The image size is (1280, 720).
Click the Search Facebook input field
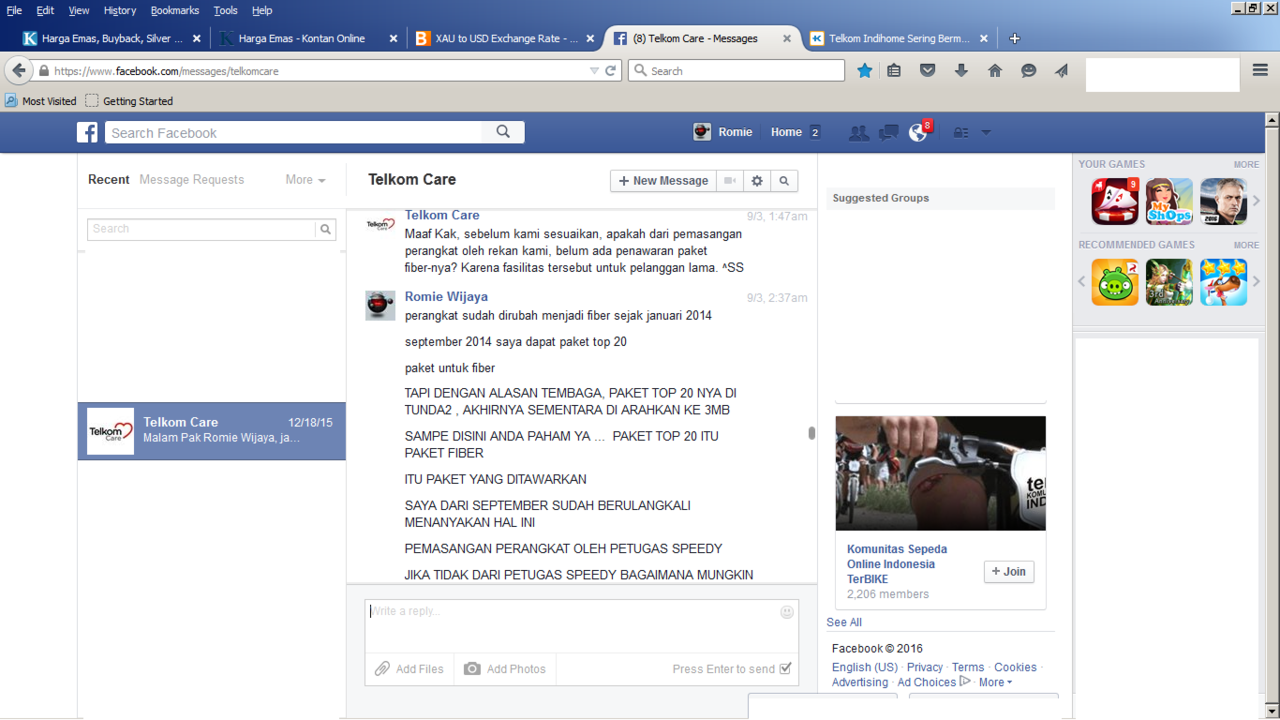click(x=293, y=132)
